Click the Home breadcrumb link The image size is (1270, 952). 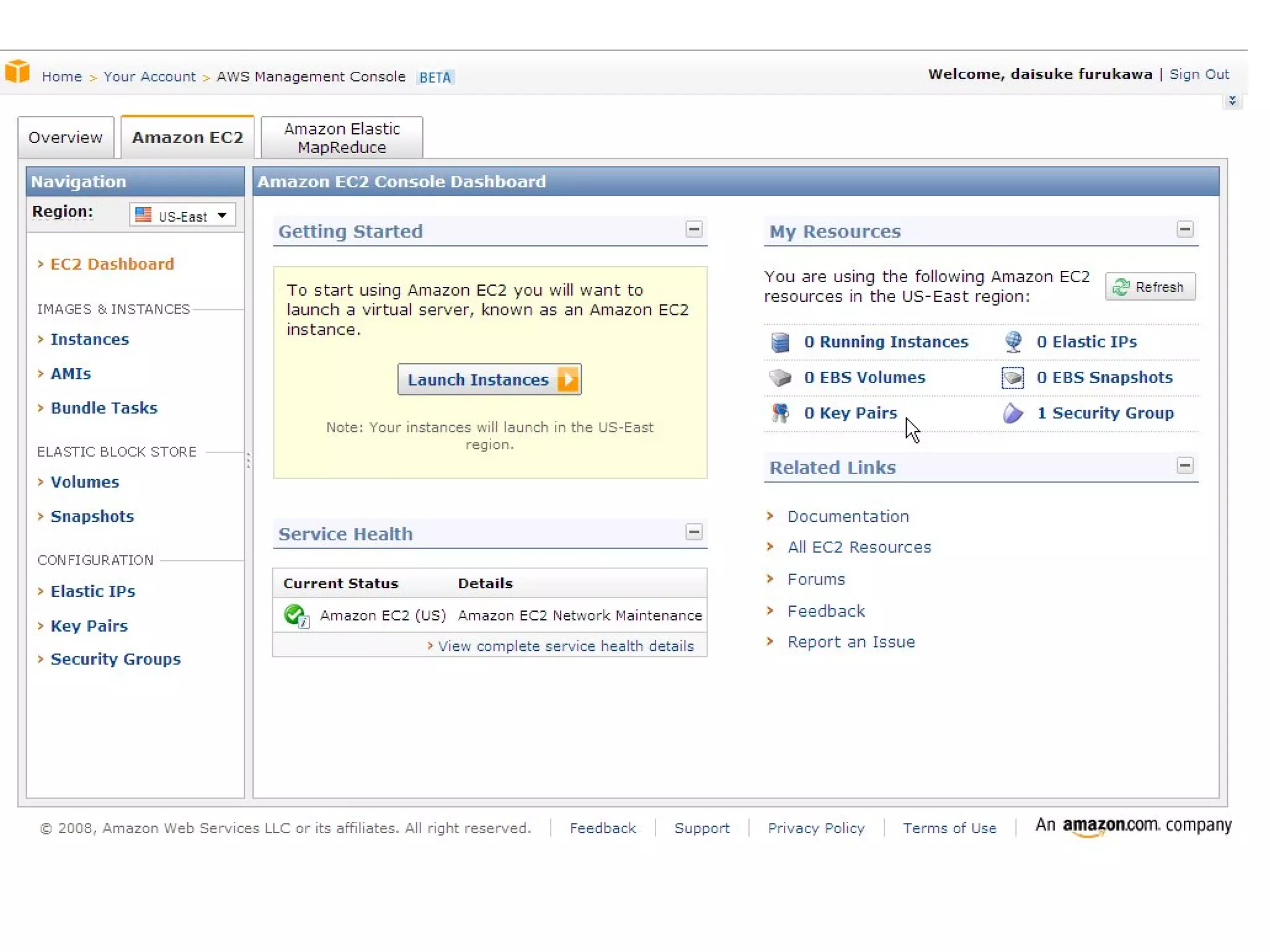(61, 76)
